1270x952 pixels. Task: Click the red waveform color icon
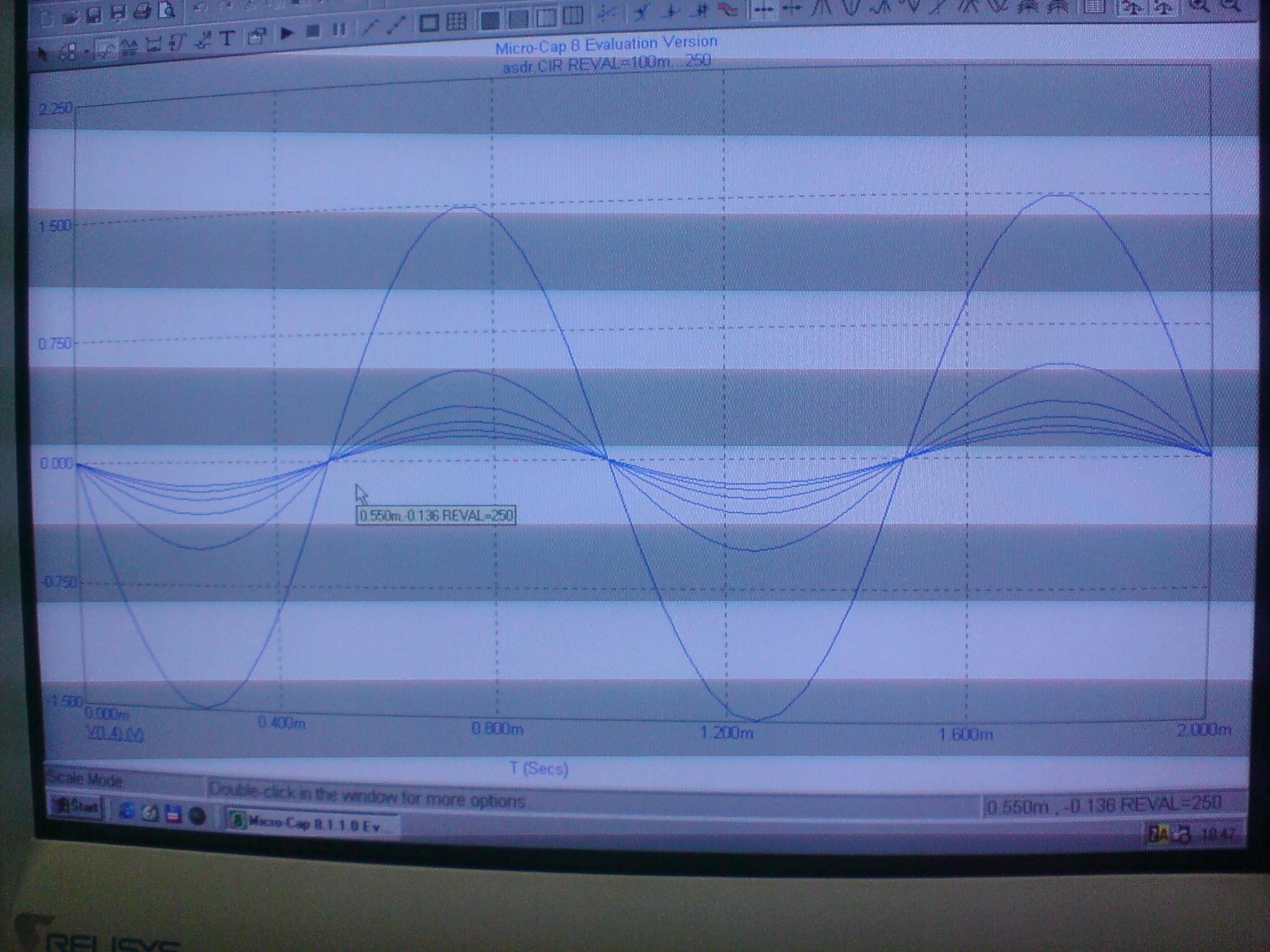[x=728, y=9]
